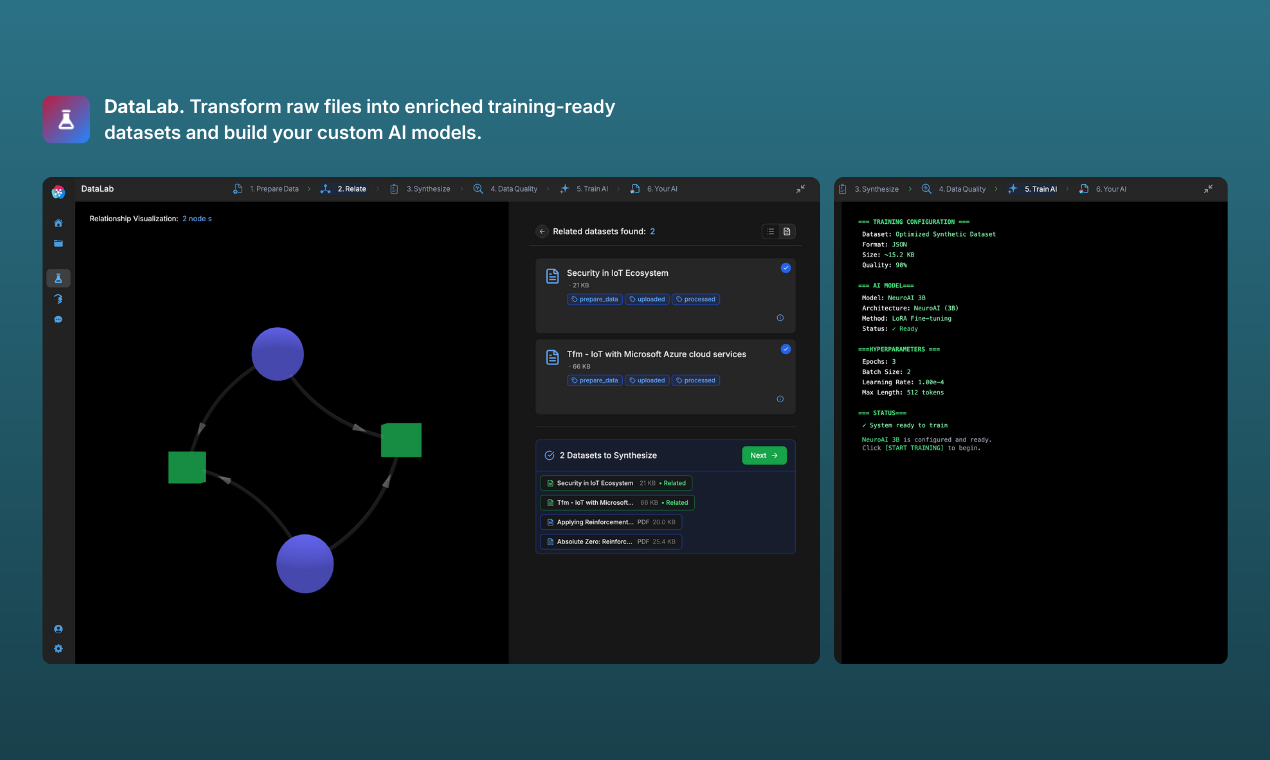Click the 2 nodes link in Relationship Visualization
The height and width of the screenshot is (760, 1270).
[x=196, y=217]
